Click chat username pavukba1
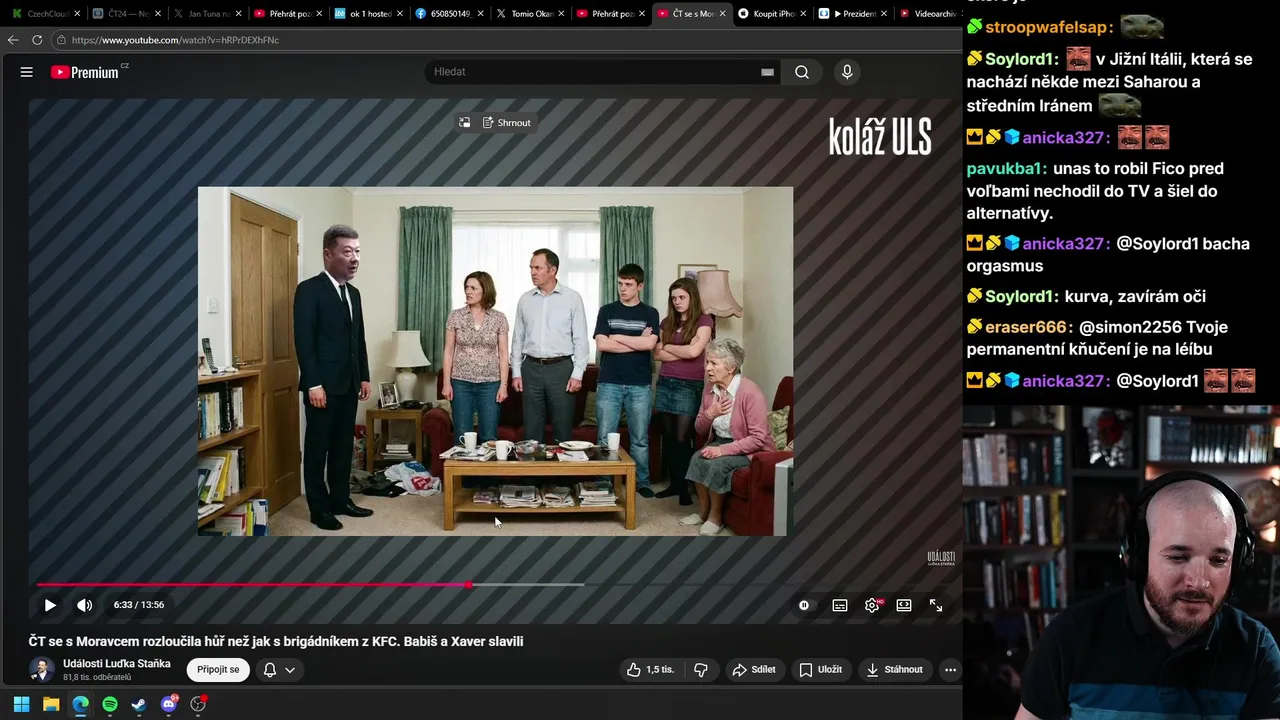Image resolution: width=1280 pixels, height=720 pixels. coord(1007,169)
